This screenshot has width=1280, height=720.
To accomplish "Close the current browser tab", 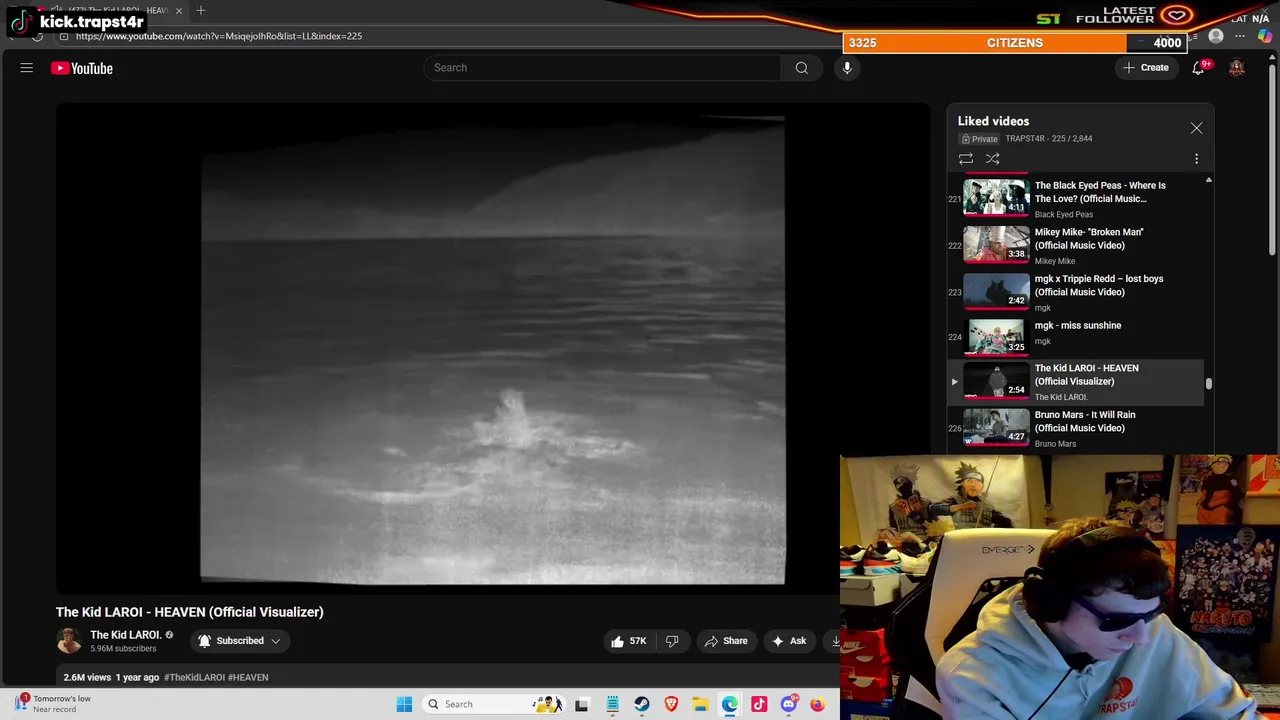I will coord(179,11).
